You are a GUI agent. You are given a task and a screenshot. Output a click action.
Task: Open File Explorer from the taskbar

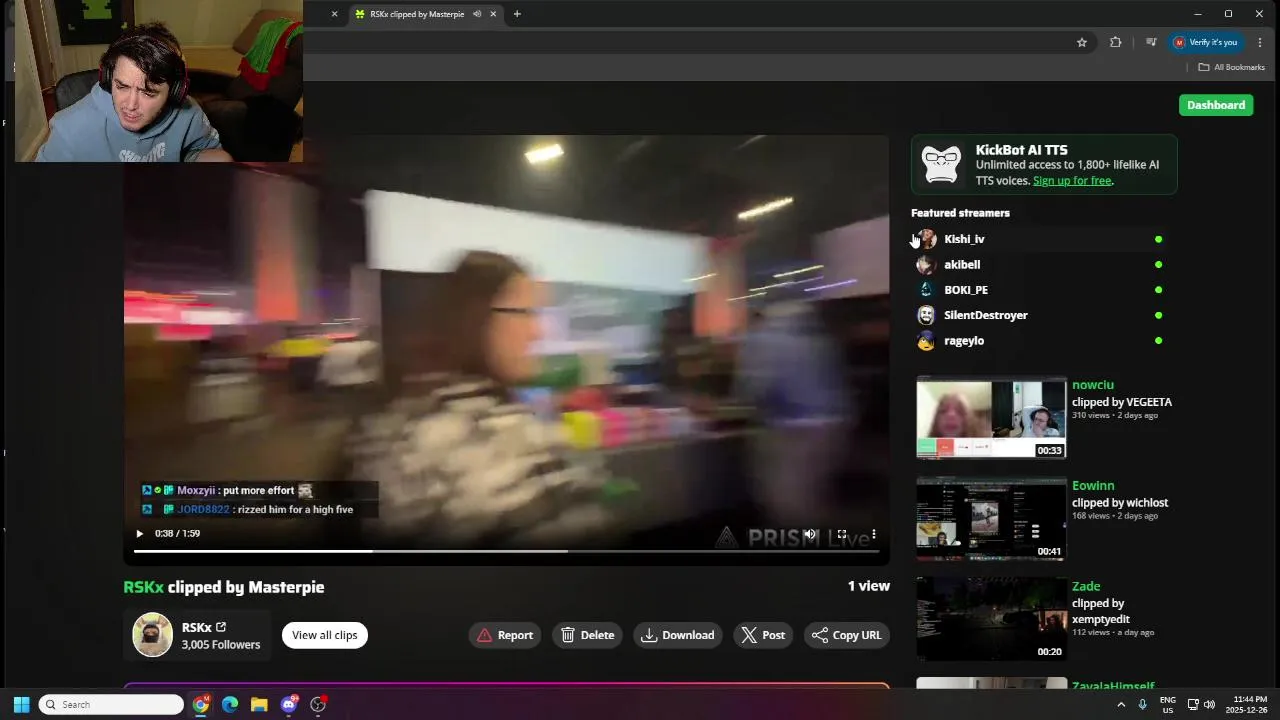(259, 704)
